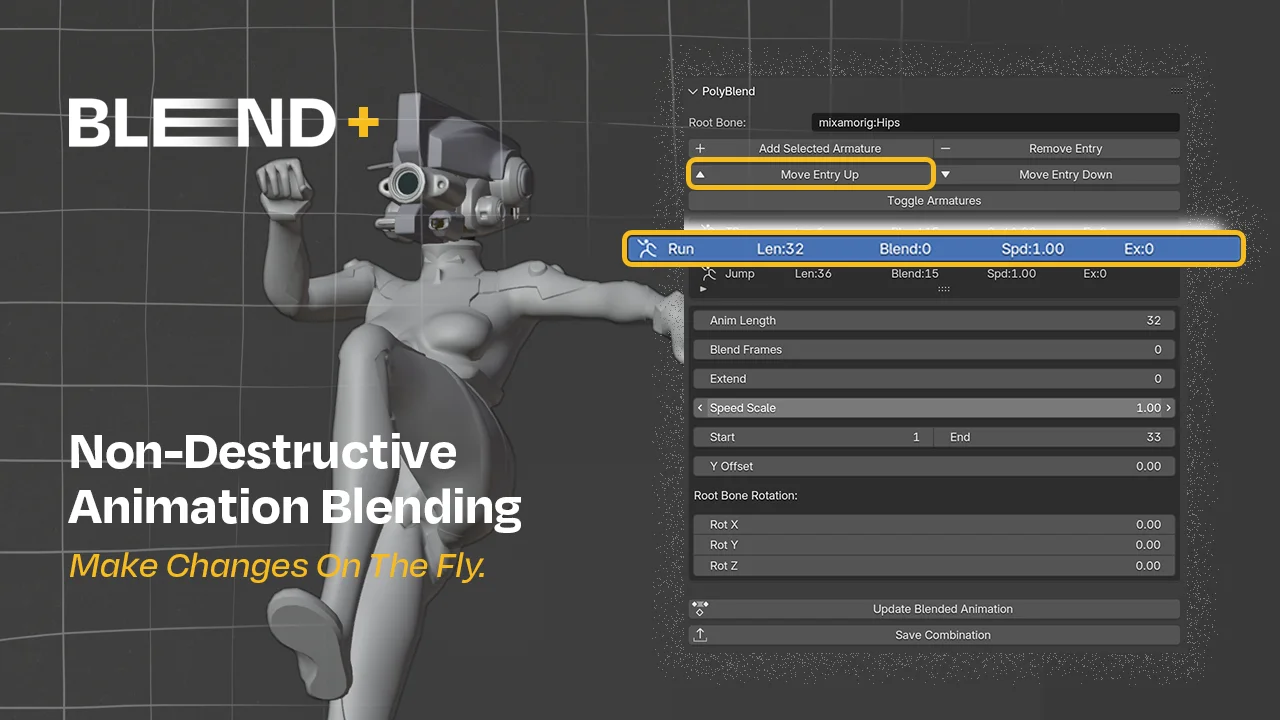Click the Save Combination button
This screenshot has width=1280, height=720.
click(x=941, y=634)
